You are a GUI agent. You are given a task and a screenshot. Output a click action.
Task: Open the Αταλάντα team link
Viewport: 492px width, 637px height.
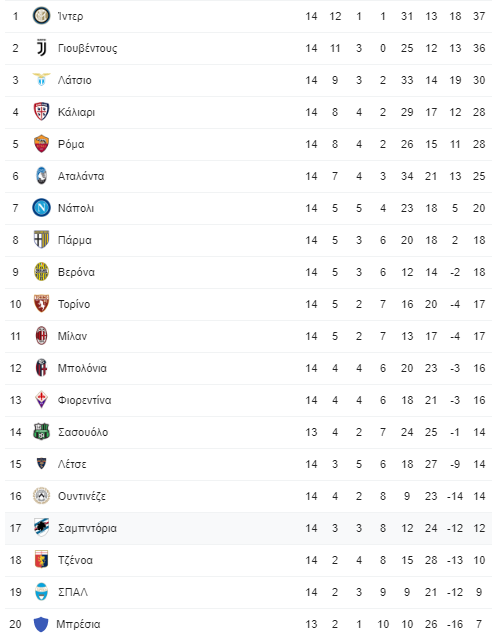coord(81,176)
